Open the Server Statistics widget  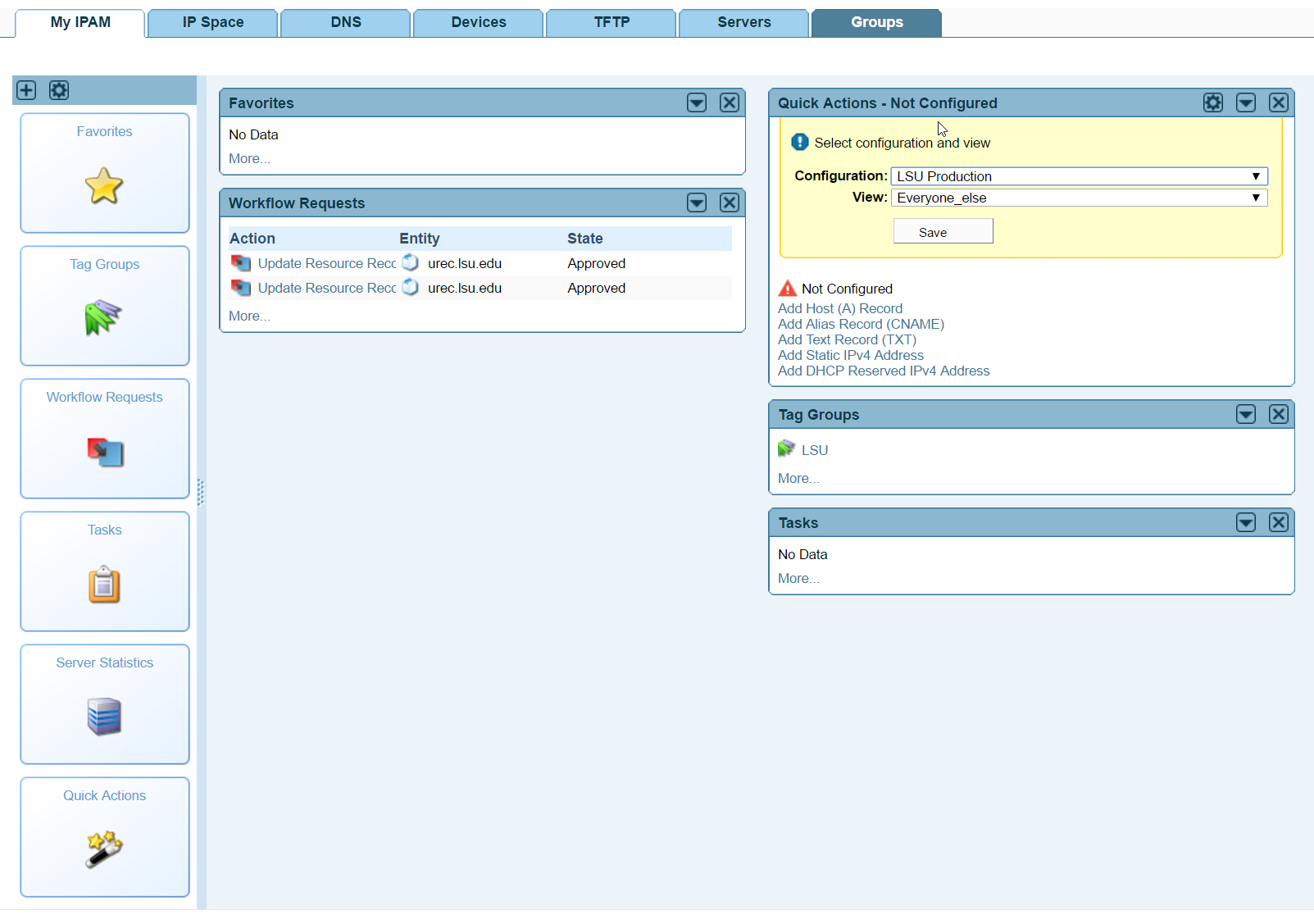tap(105, 704)
